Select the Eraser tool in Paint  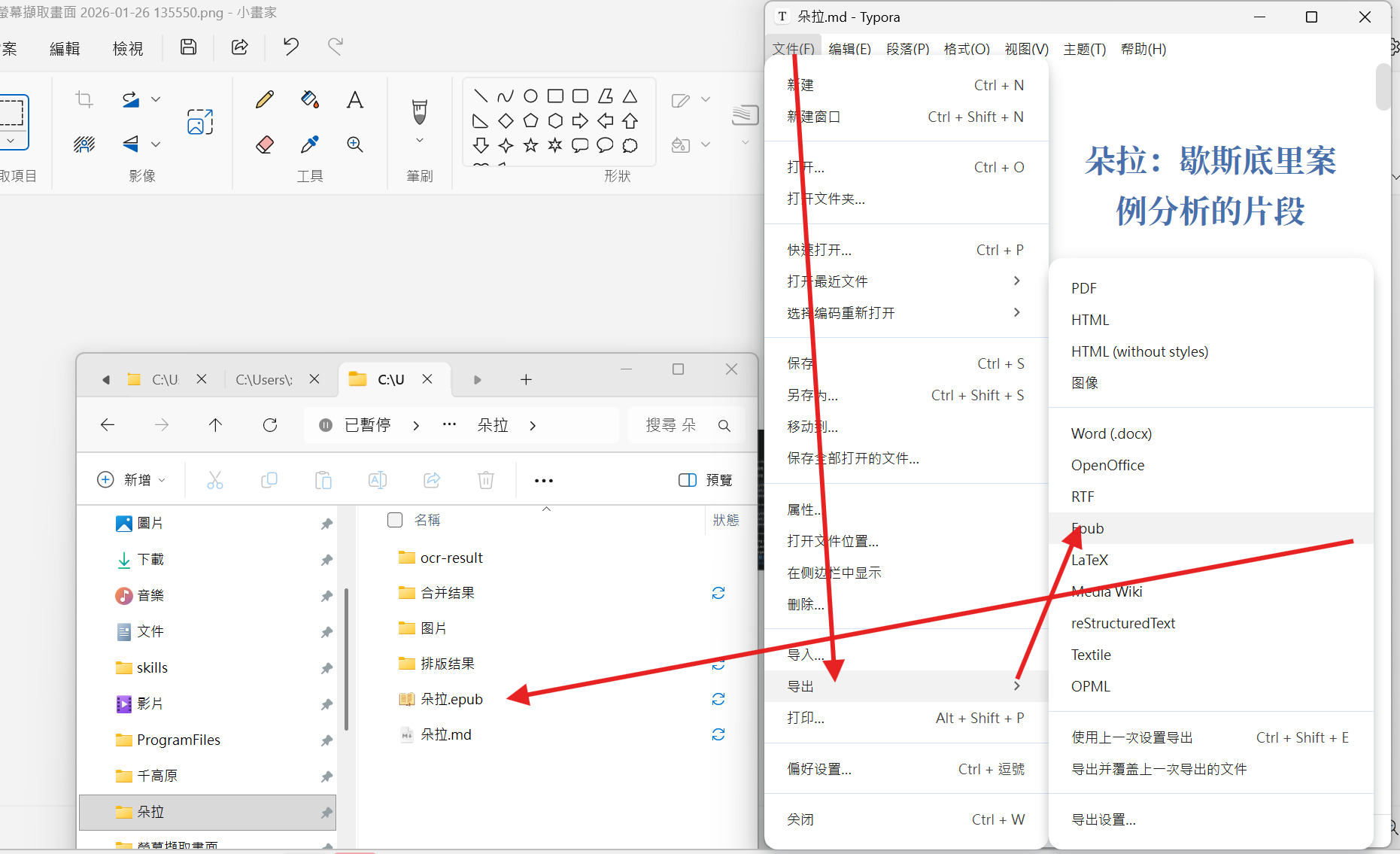point(265,144)
